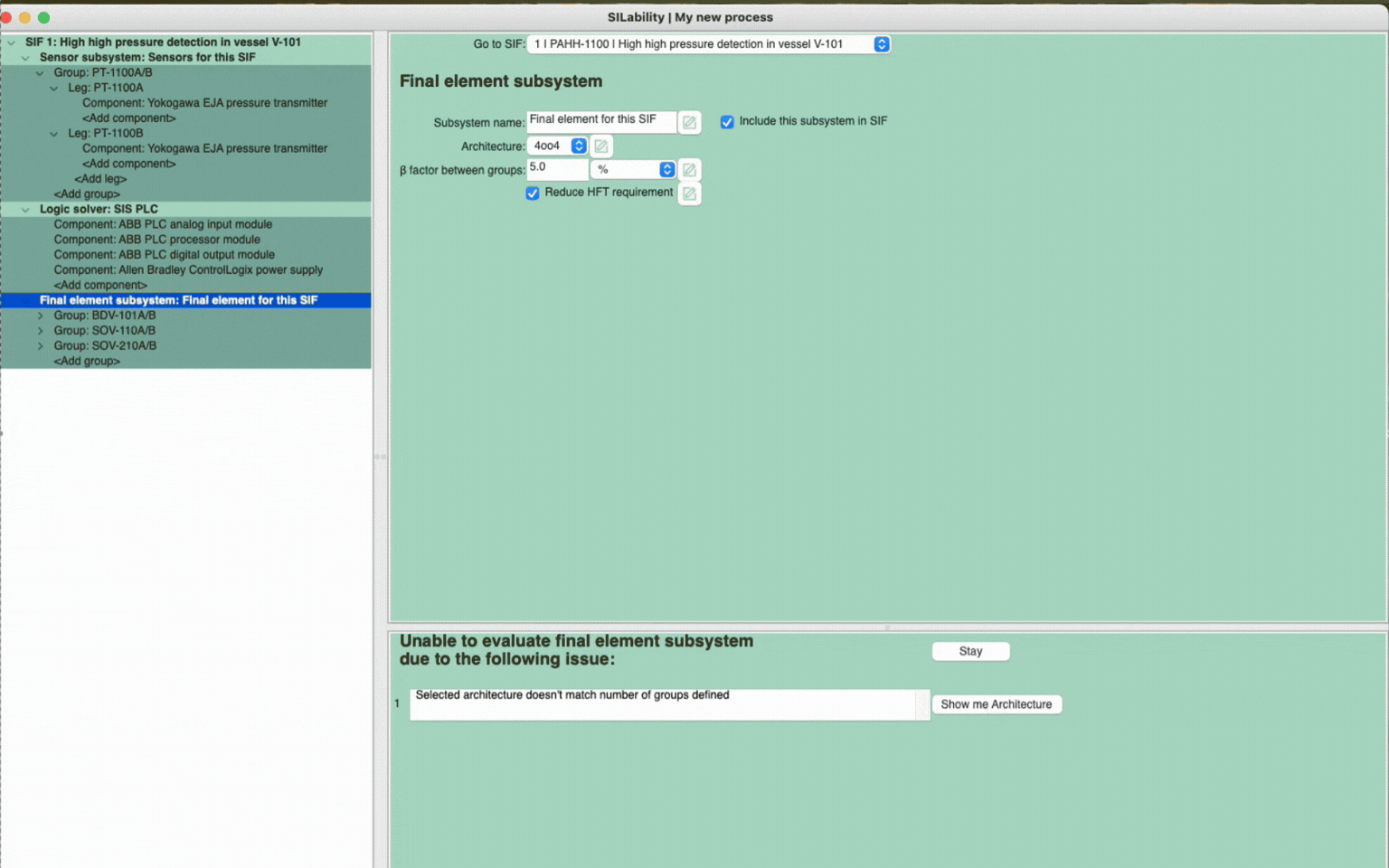
Task: Toggle Include this subsystem in SIF checkbox
Action: pos(727,121)
